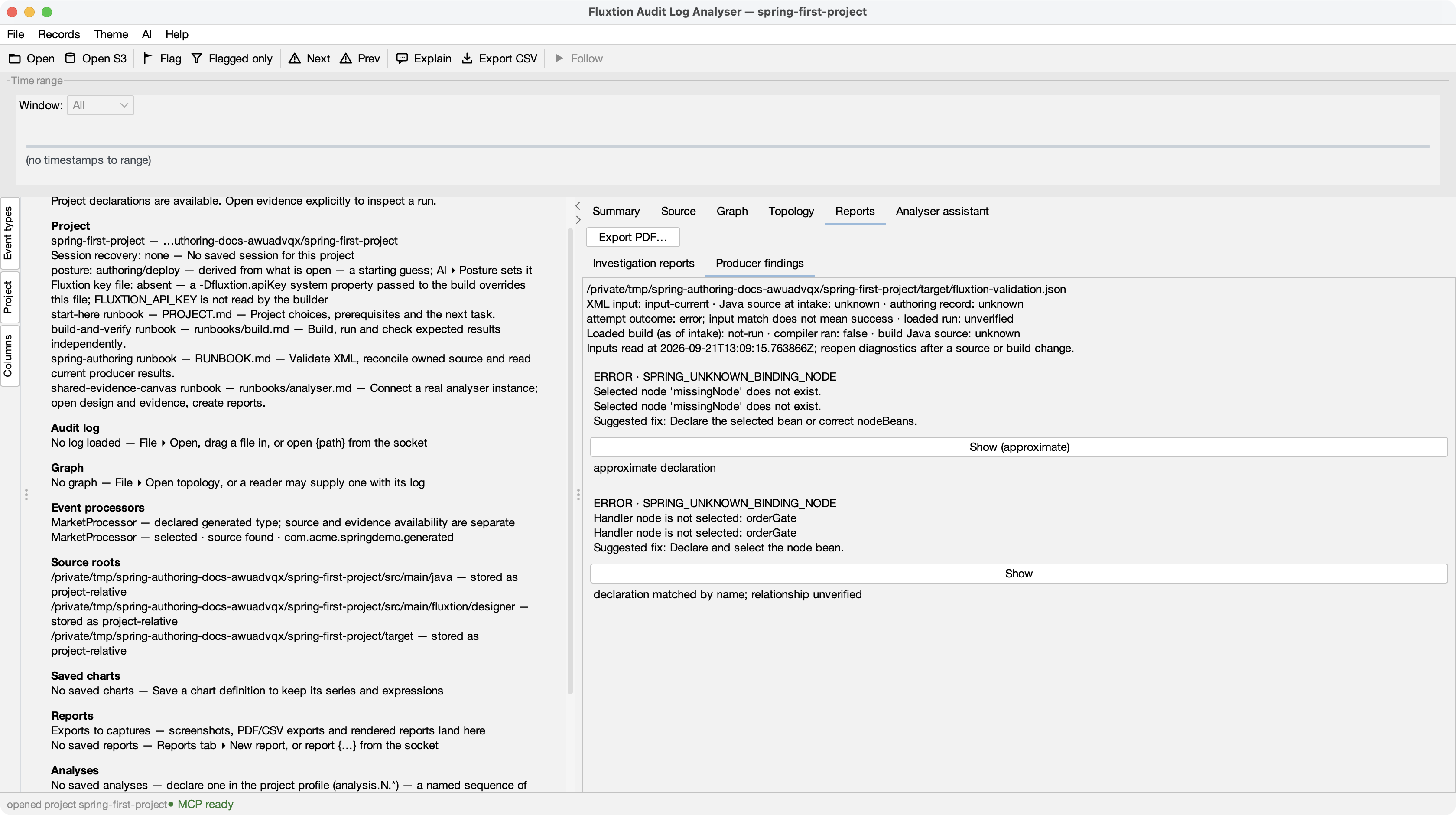Open the AI menu

point(146,34)
